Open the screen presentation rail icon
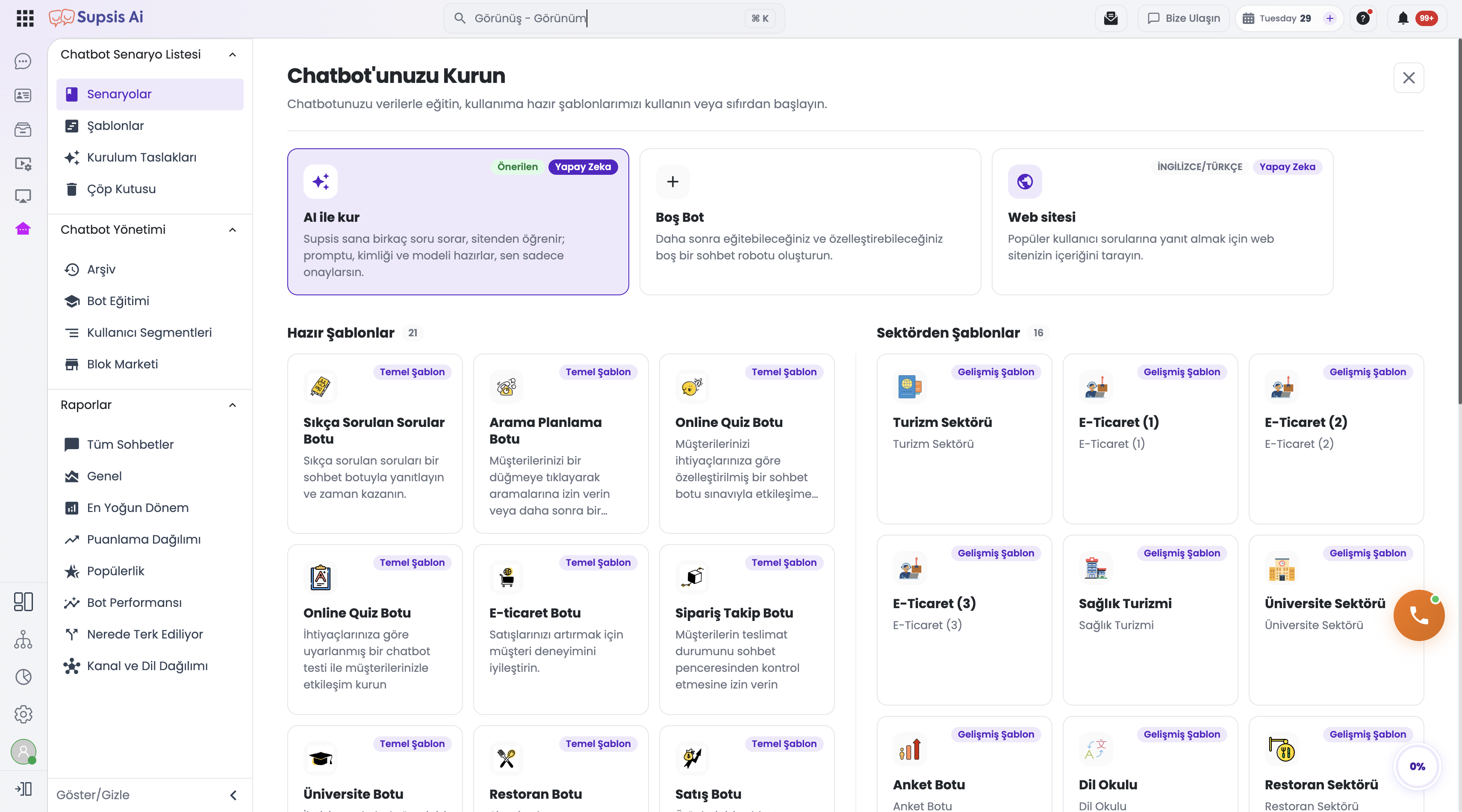This screenshot has height=812, width=1462. (23, 196)
